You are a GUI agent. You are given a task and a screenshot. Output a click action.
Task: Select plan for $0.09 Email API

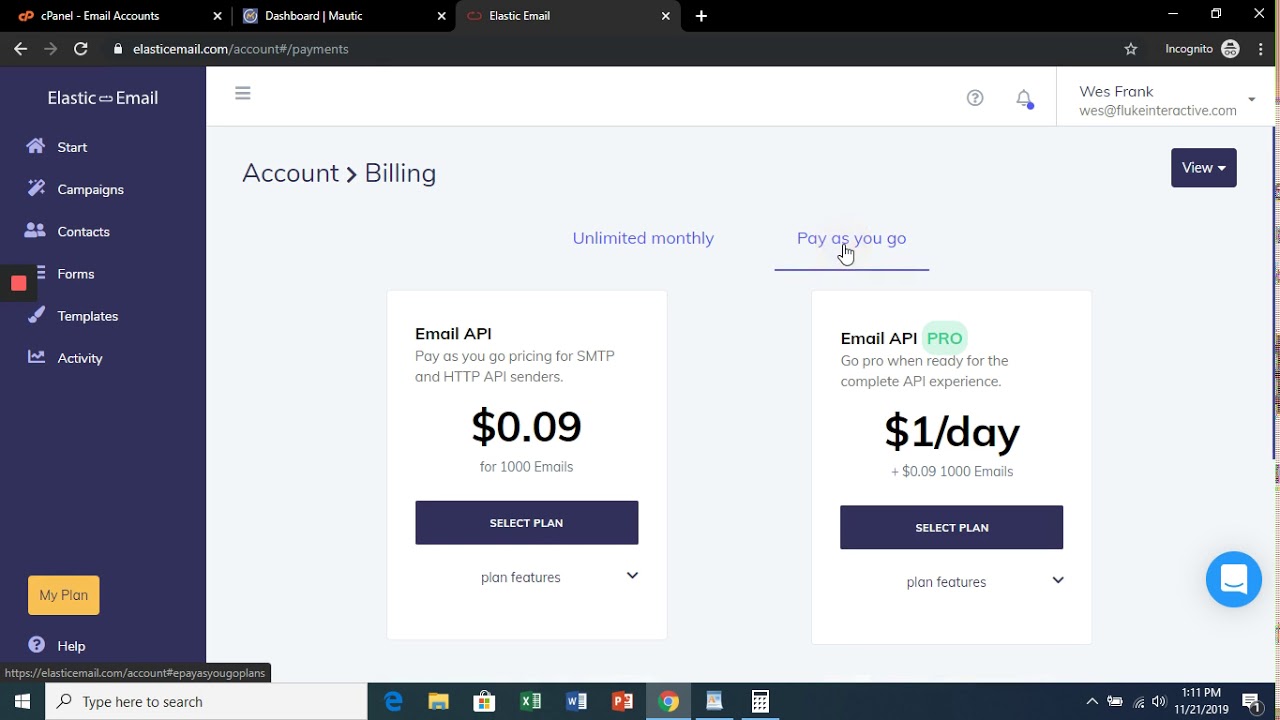526,523
